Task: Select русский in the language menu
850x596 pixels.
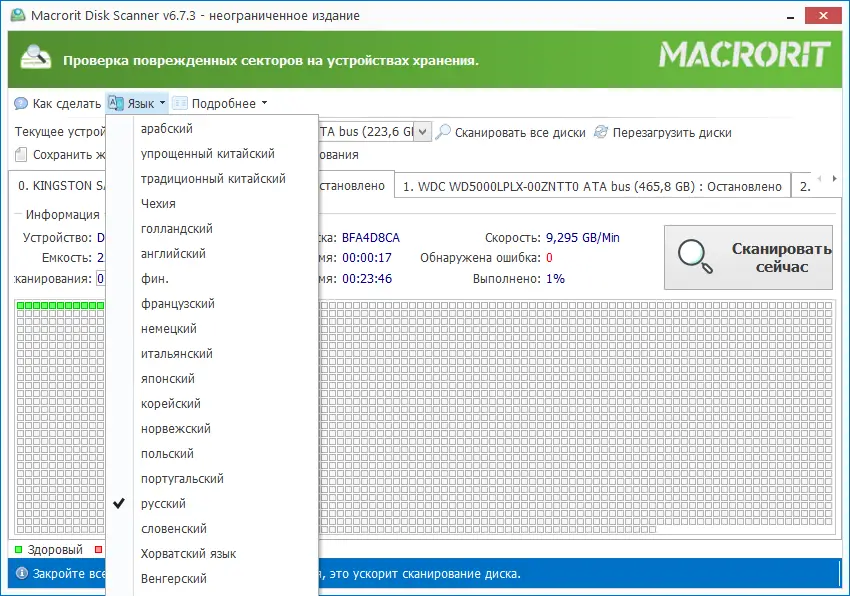Action: (x=165, y=503)
